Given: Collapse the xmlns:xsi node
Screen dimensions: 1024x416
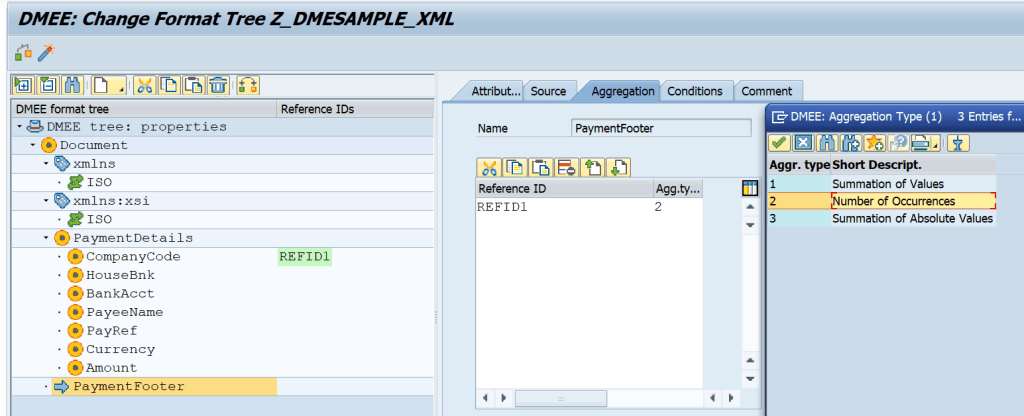Looking at the screenshot, I should (46, 201).
